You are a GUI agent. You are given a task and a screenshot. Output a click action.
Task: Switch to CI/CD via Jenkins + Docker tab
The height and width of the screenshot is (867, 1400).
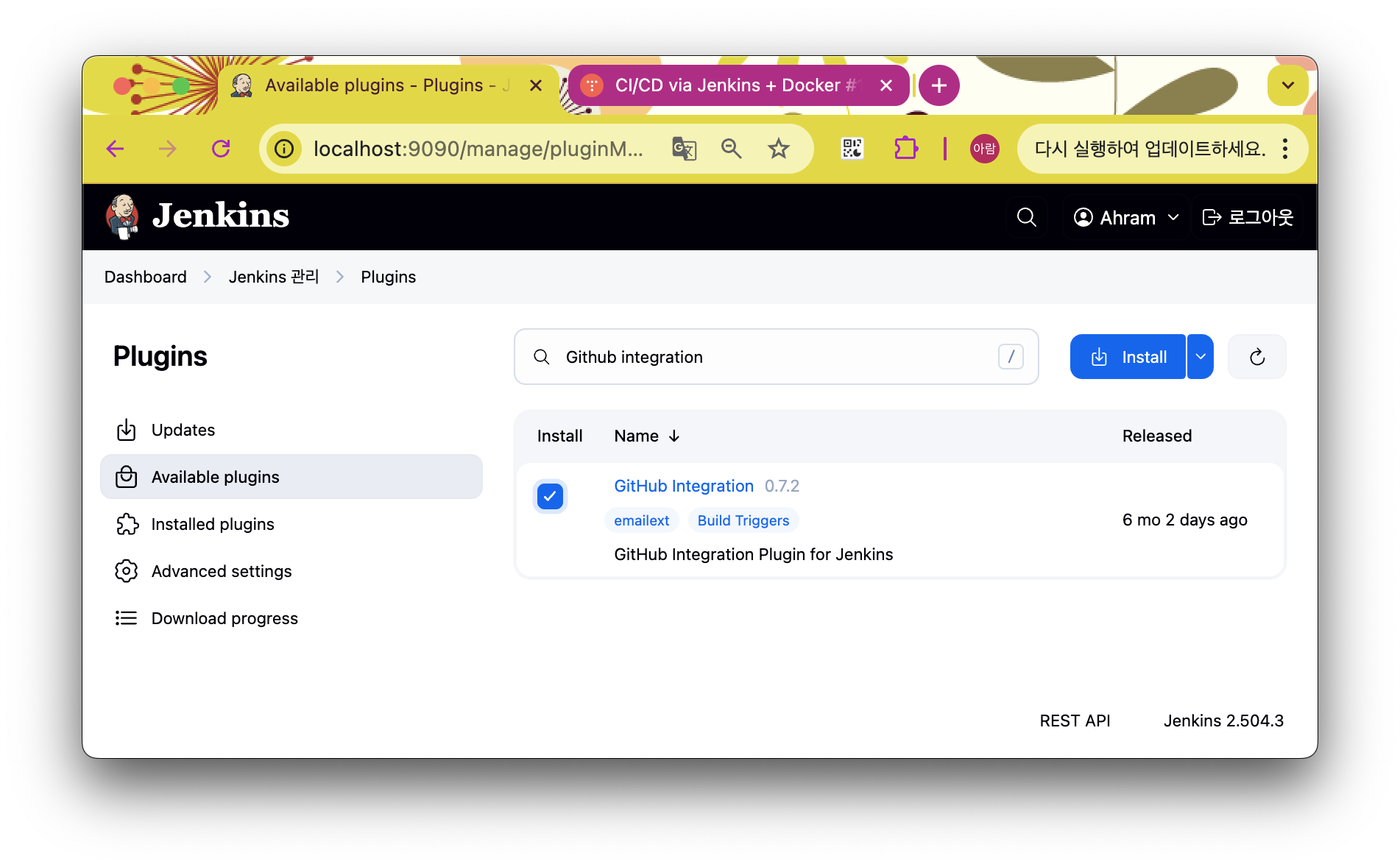tap(738, 85)
